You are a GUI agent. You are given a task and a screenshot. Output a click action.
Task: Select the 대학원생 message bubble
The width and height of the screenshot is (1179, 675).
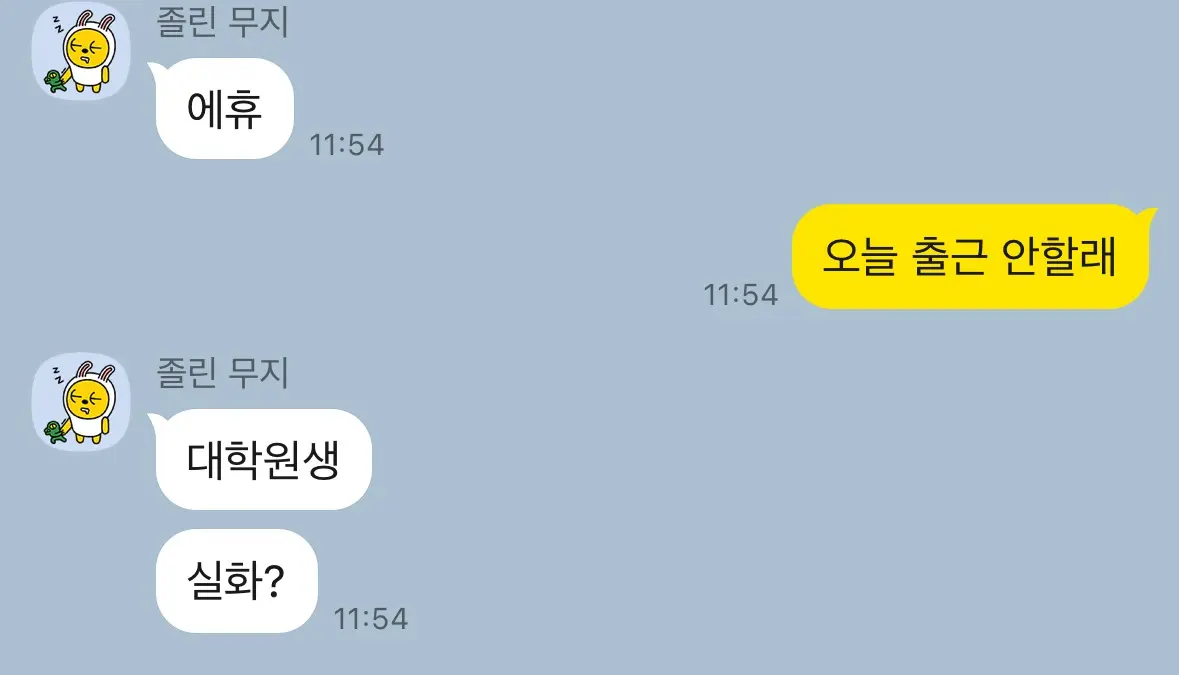[262, 459]
